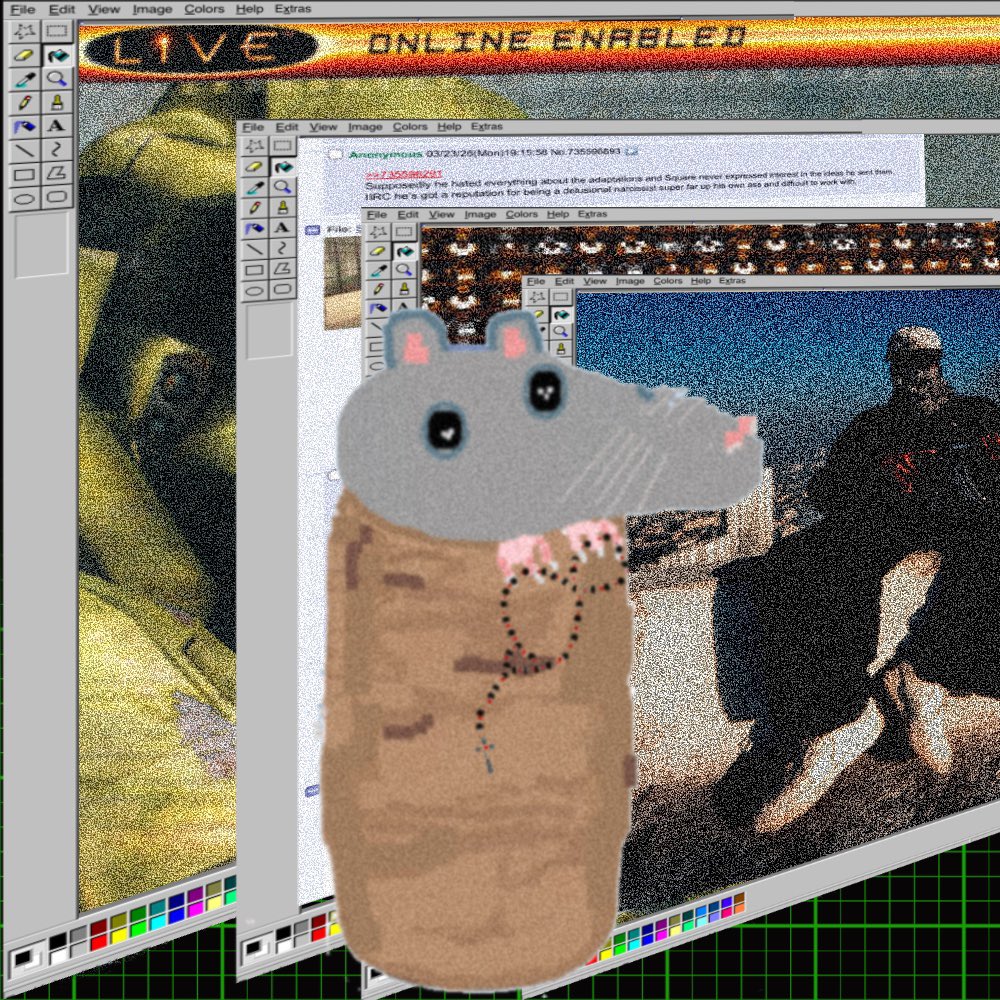This screenshot has height=1000, width=1000.
Task: Select rectangular Select in front seated-man Paint window
Action: point(561,297)
